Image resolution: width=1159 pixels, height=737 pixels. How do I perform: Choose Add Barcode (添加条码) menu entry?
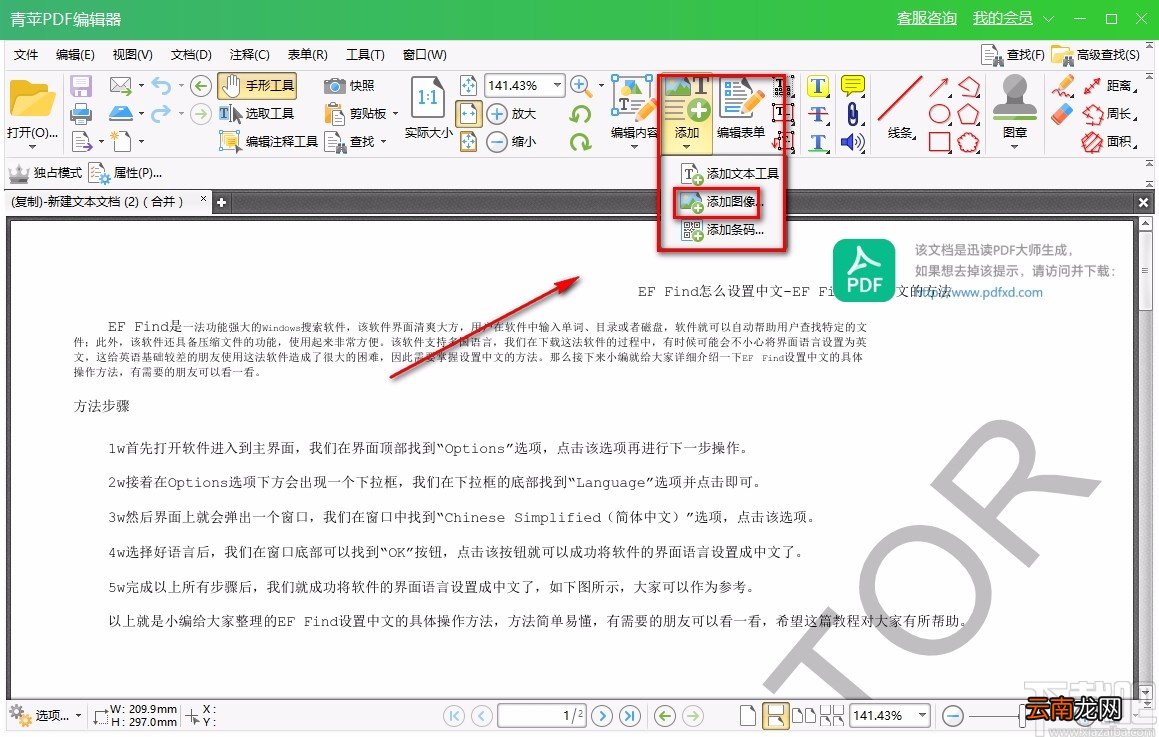click(722, 230)
